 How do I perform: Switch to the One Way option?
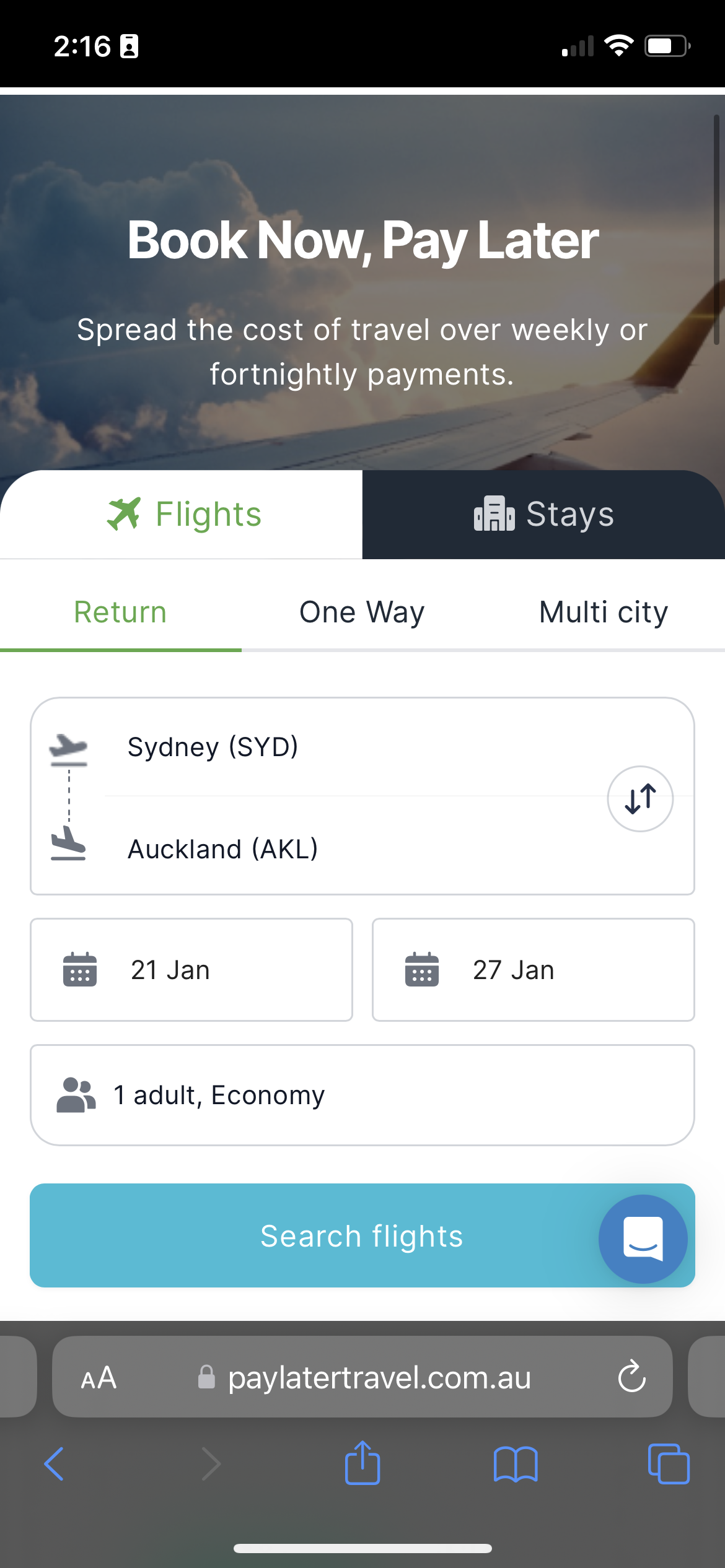(362, 612)
